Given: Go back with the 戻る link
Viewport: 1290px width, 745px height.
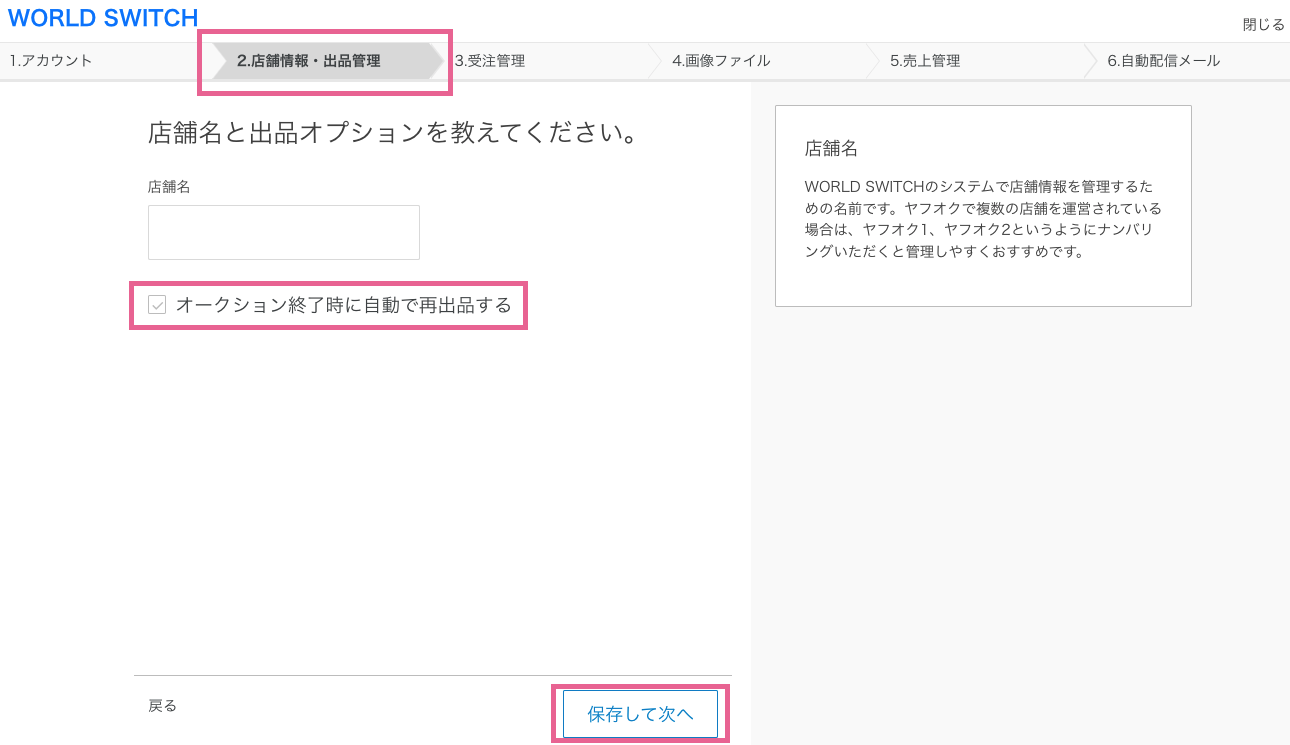Looking at the screenshot, I should click(x=162, y=706).
